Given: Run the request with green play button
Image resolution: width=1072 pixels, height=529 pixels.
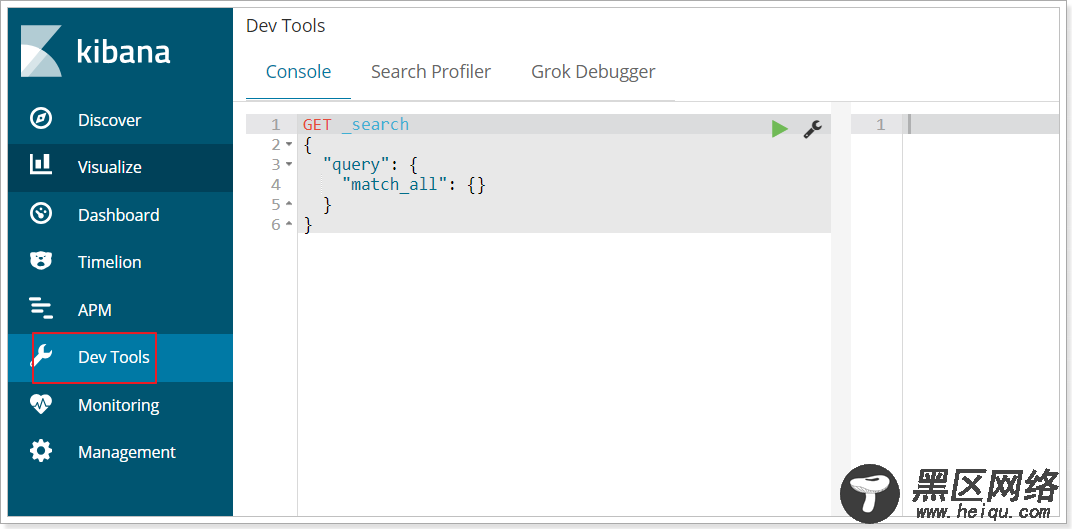Looking at the screenshot, I should 779,128.
